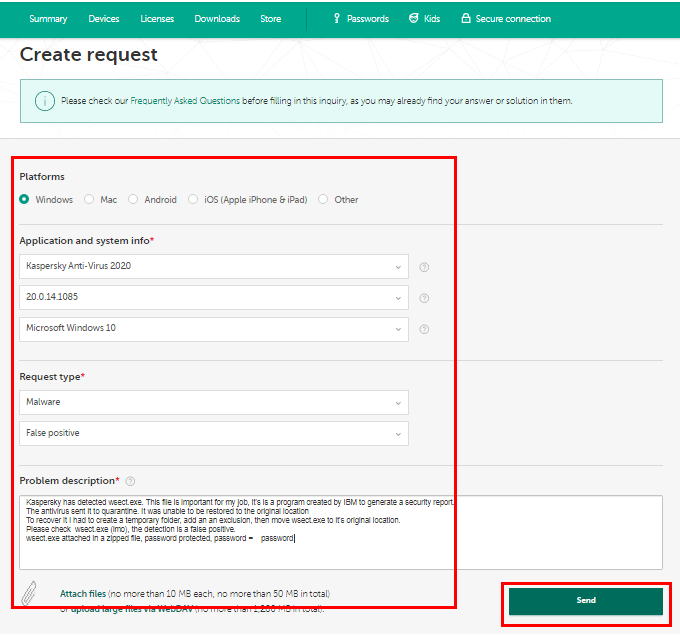The image size is (680, 636).
Task: Click the Platforms label
Action: (42, 176)
